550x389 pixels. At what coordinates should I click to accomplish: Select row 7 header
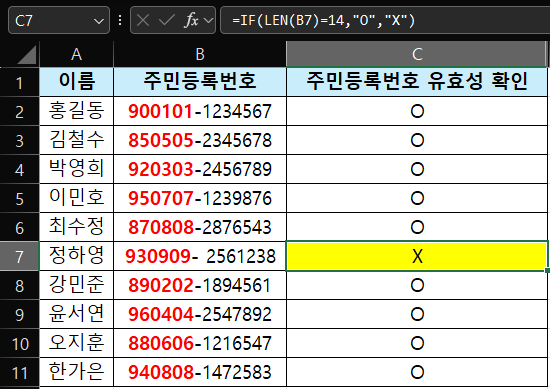(x=19, y=256)
